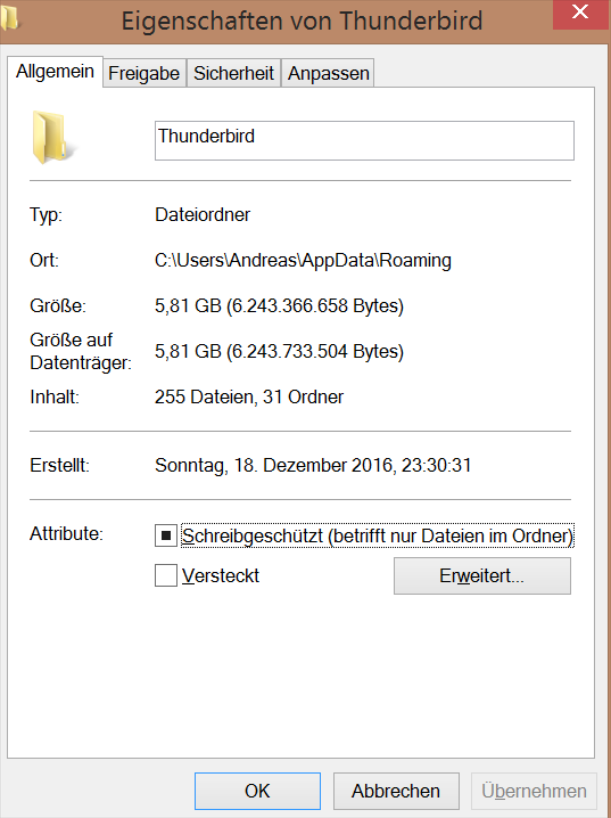Screen dimensions: 611x818
Task: Click into the Thunderbird folder name field
Action: [x=364, y=140]
